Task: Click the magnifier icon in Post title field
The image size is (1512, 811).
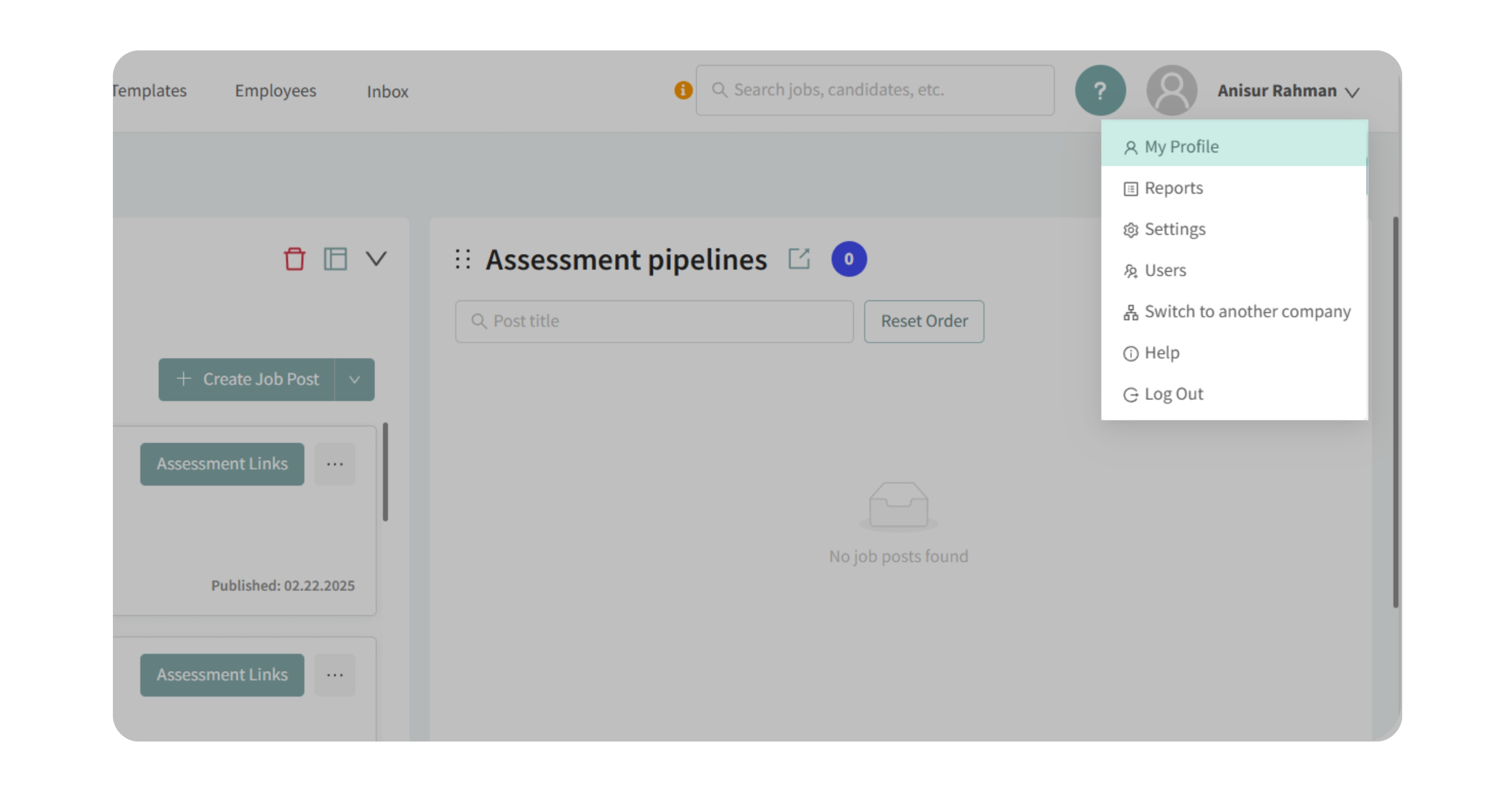Action: point(479,321)
